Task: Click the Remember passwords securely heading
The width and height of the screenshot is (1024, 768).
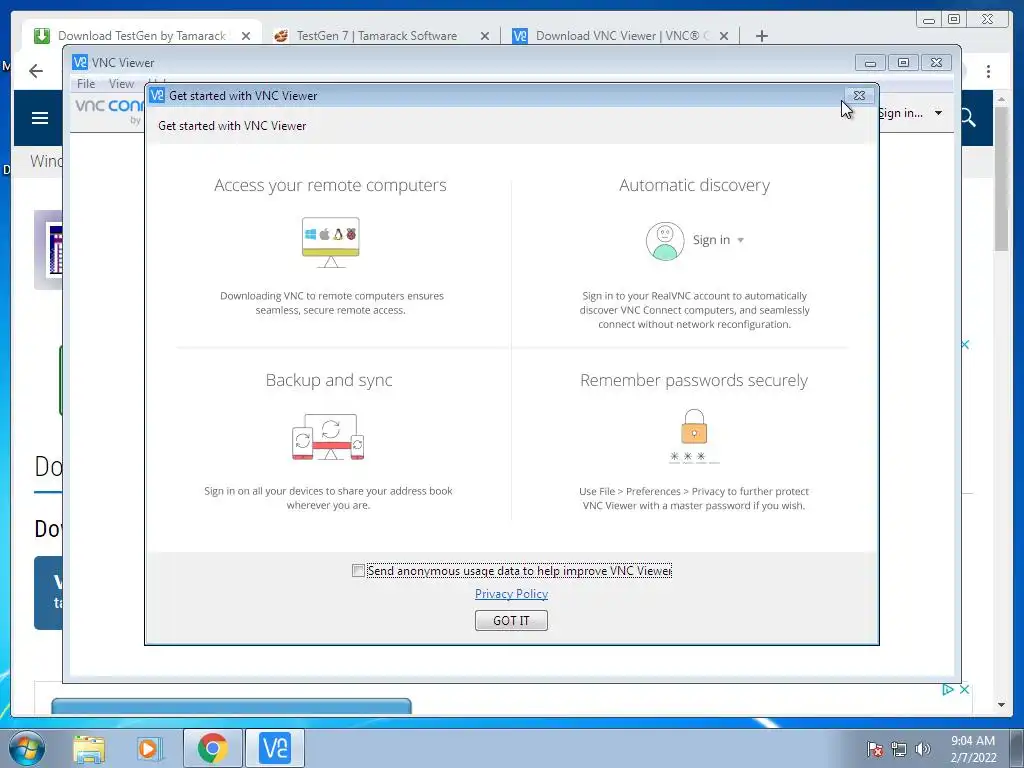Action: [x=694, y=380]
